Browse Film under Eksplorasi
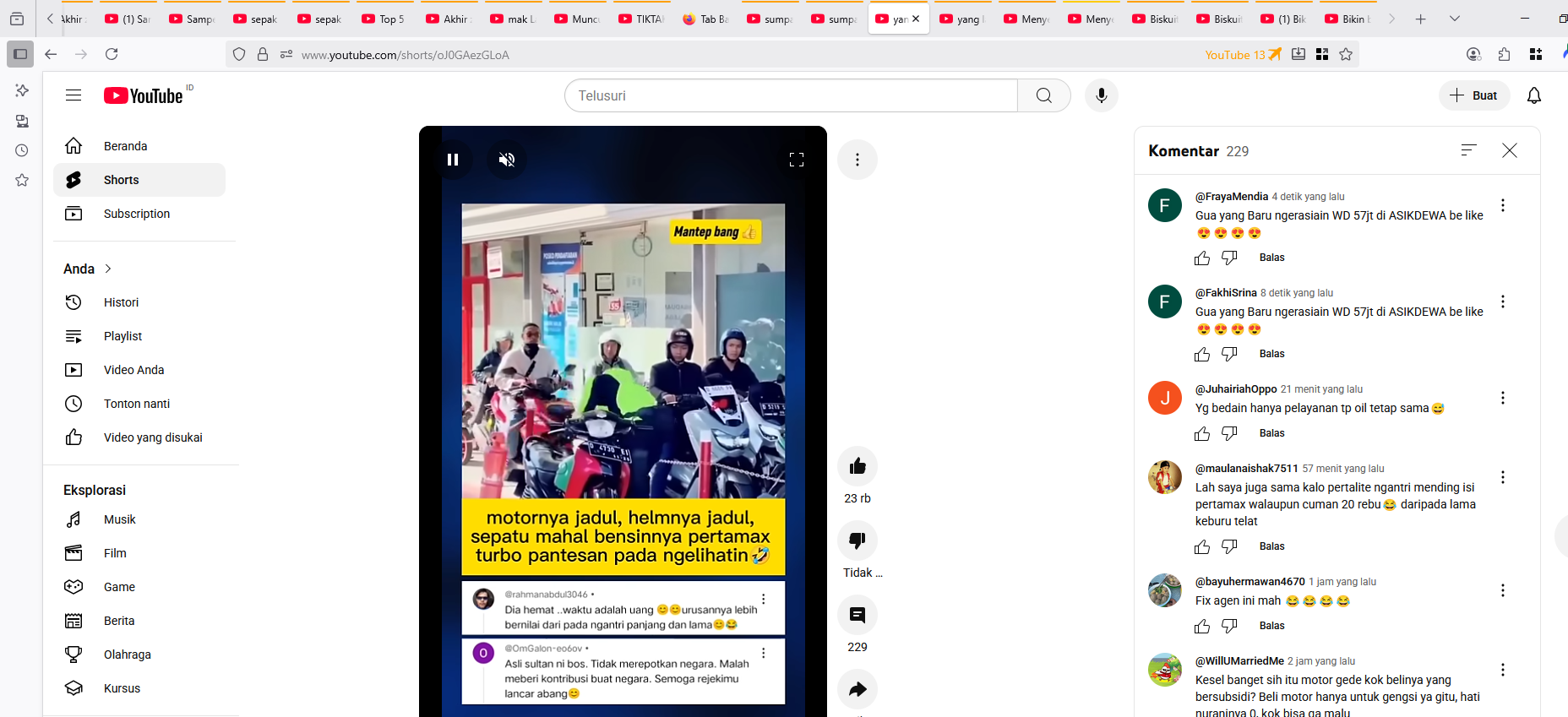This screenshot has height=717, width=1568. pyautogui.click(x=139, y=553)
